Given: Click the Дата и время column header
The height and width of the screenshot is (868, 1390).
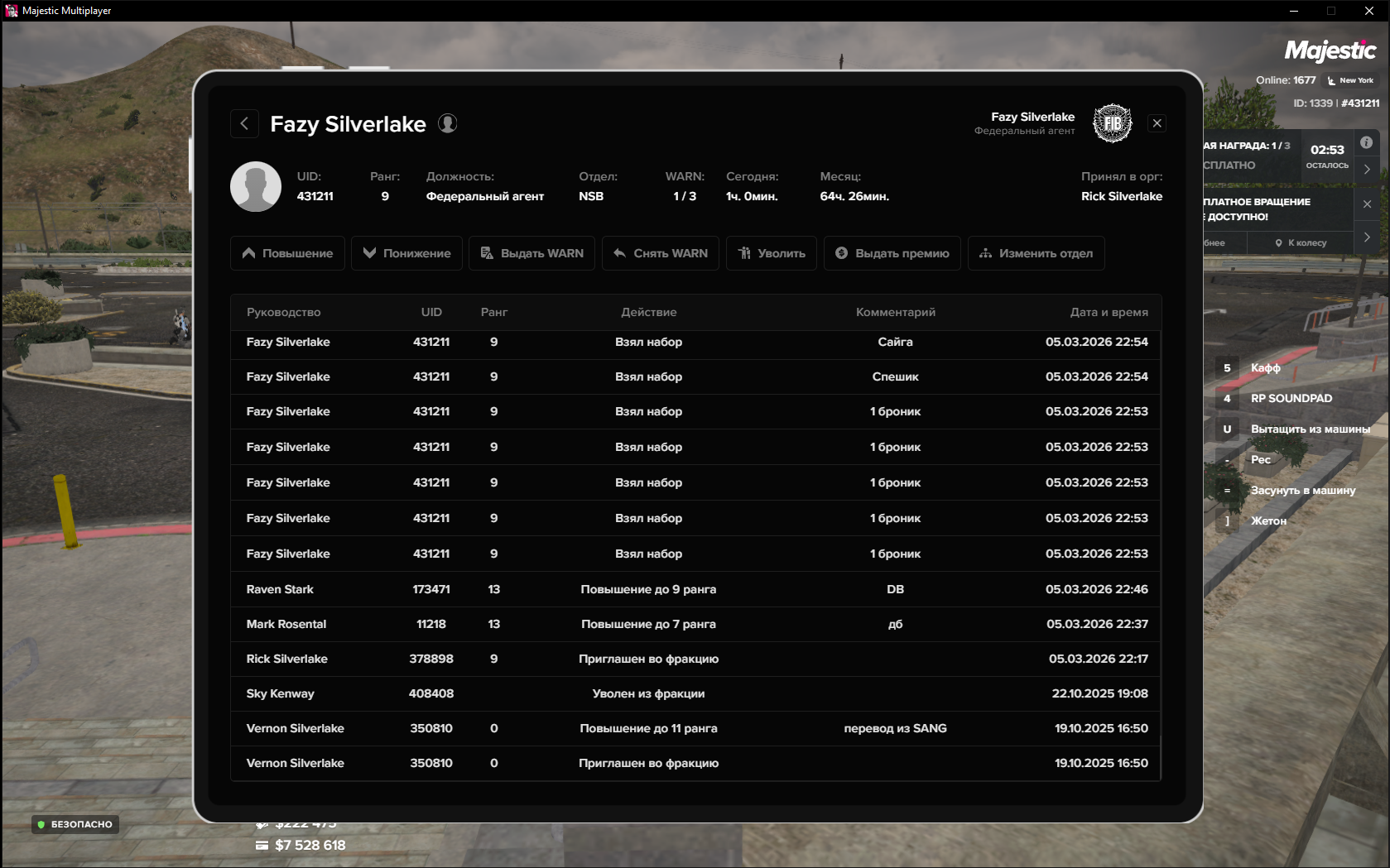Looking at the screenshot, I should (x=1109, y=312).
